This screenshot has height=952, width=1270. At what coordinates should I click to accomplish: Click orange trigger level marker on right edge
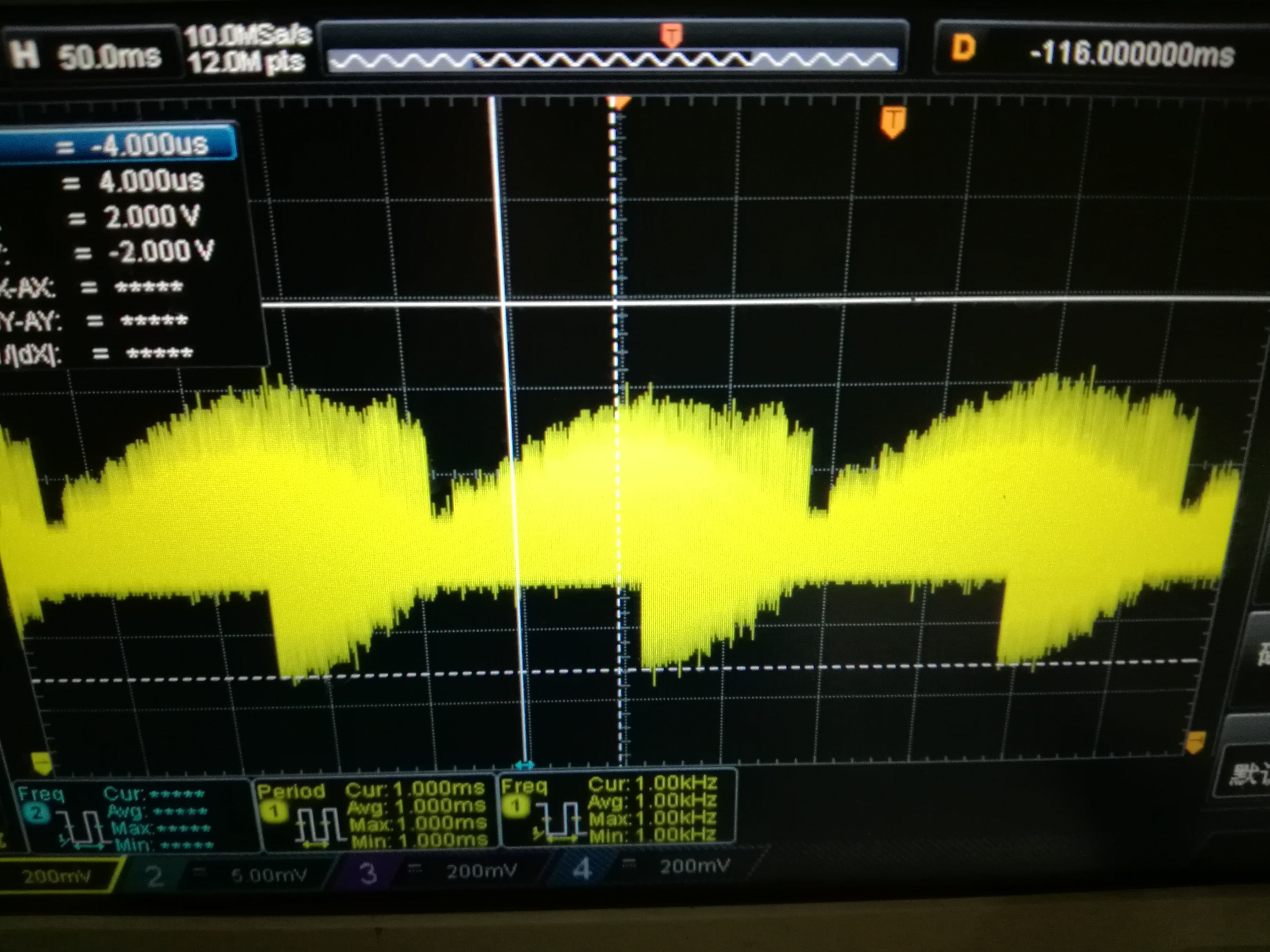click(1196, 742)
